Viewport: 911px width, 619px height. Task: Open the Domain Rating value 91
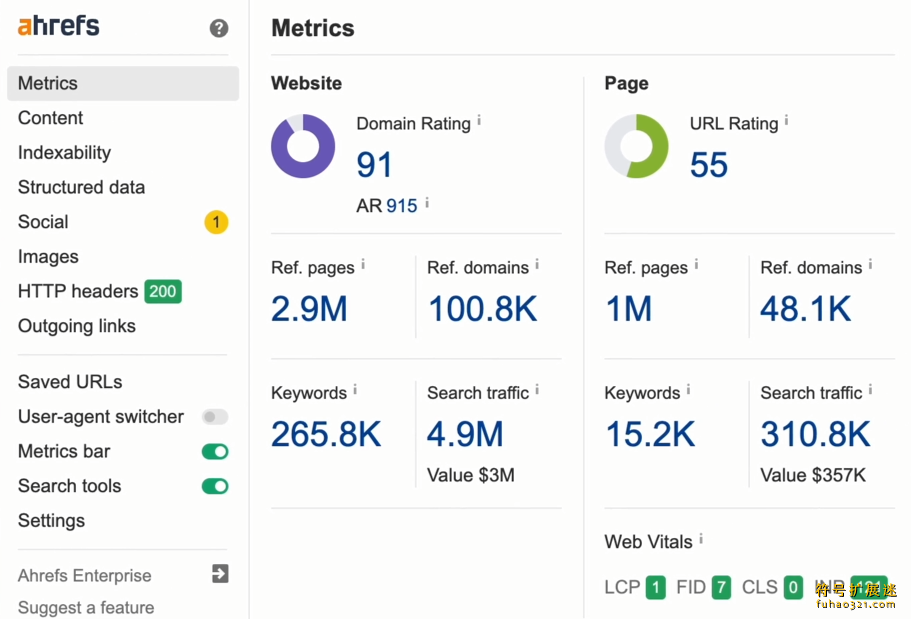tap(374, 164)
